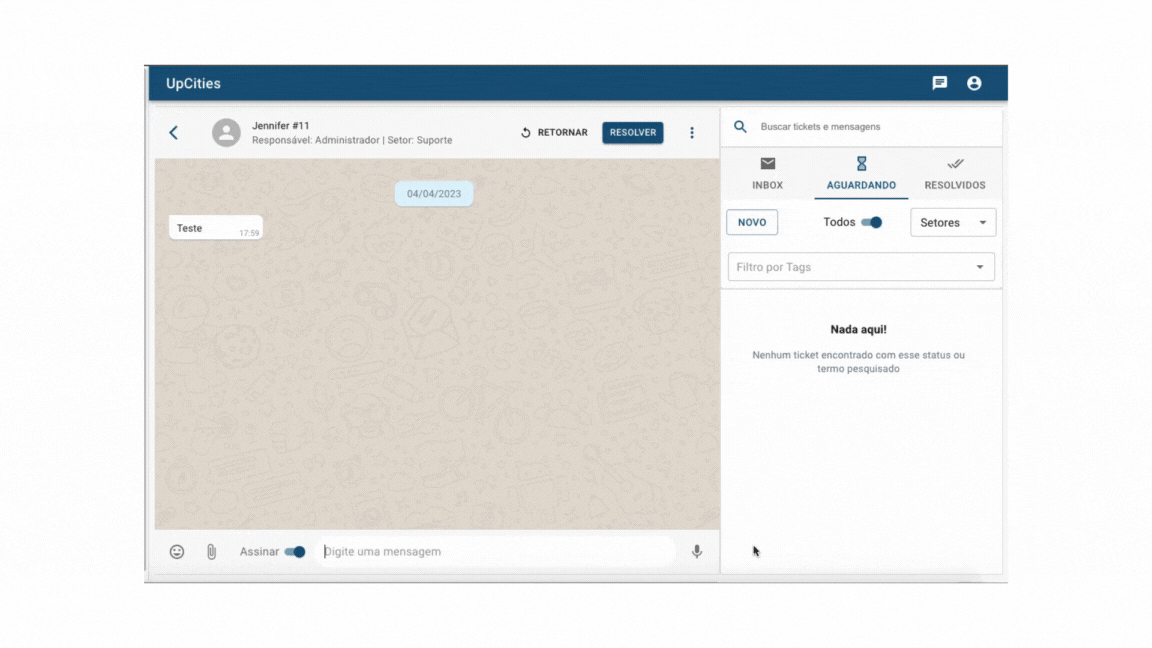Open the messages icon in header
The width and height of the screenshot is (1152, 648).
[x=940, y=83]
